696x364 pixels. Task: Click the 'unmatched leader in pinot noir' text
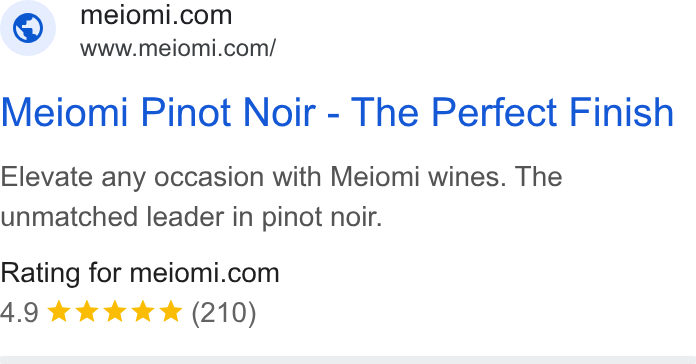point(191,218)
